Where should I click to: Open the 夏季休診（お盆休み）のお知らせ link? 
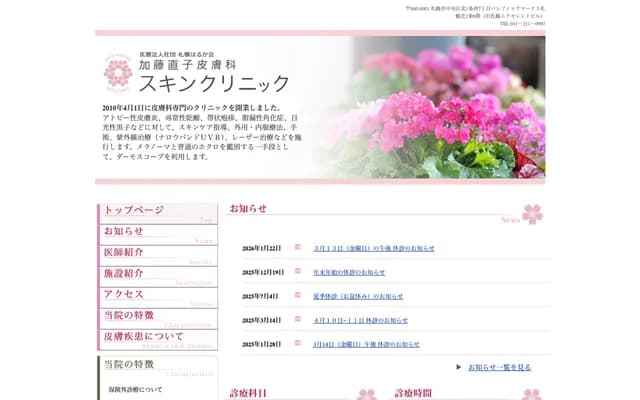point(358,296)
